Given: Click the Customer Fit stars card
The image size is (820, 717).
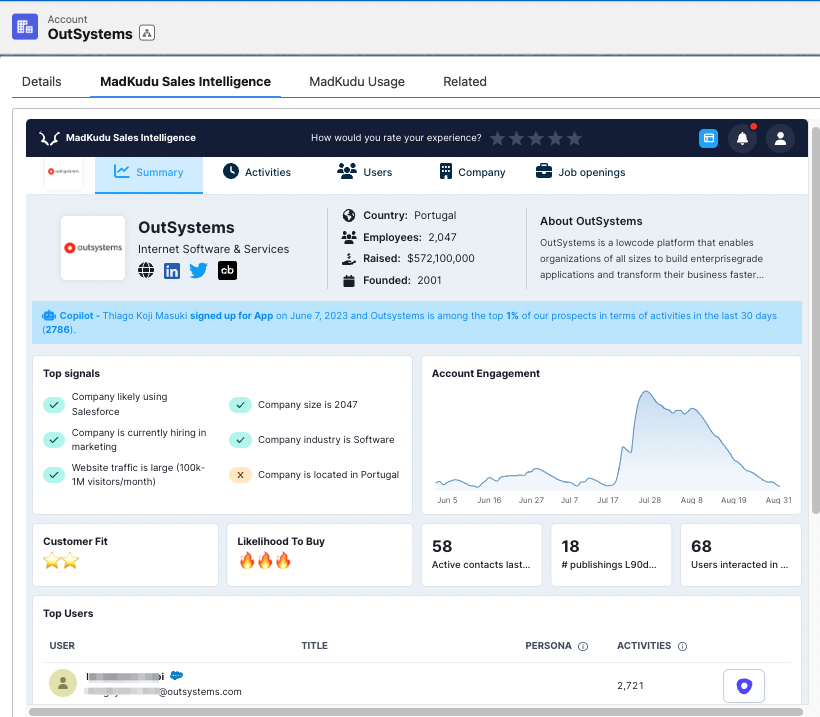Looking at the screenshot, I should (x=126, y=555).
